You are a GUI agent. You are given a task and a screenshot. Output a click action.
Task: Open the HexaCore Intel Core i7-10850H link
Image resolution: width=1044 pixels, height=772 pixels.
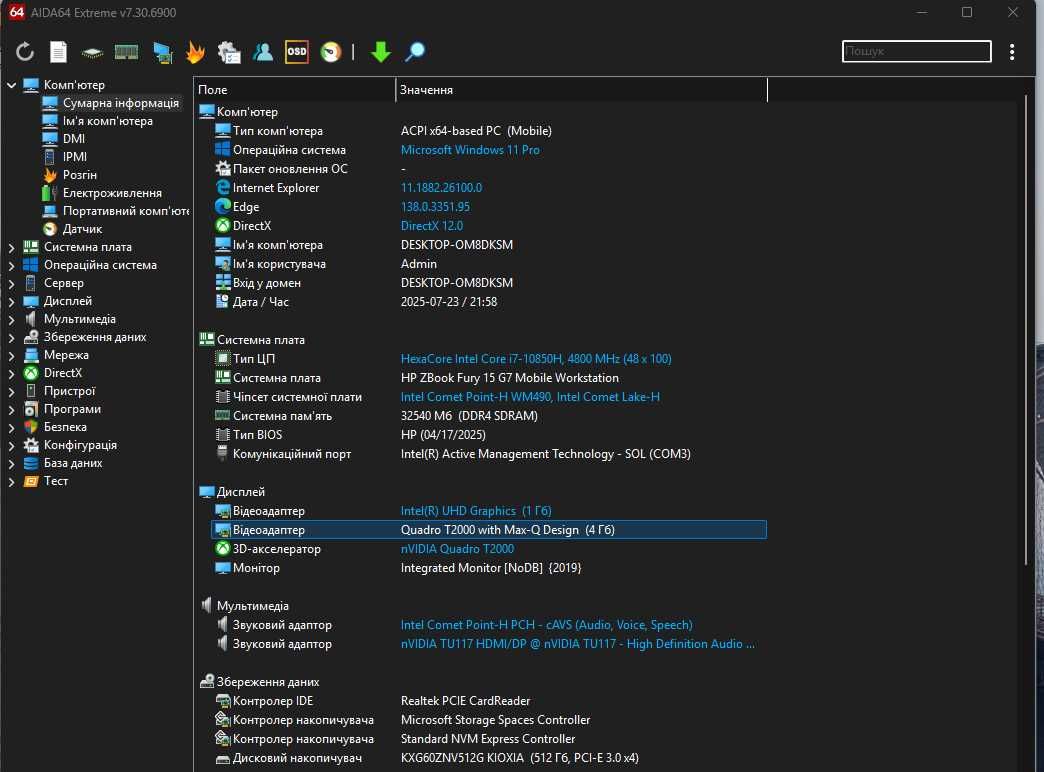click(536, 358)
